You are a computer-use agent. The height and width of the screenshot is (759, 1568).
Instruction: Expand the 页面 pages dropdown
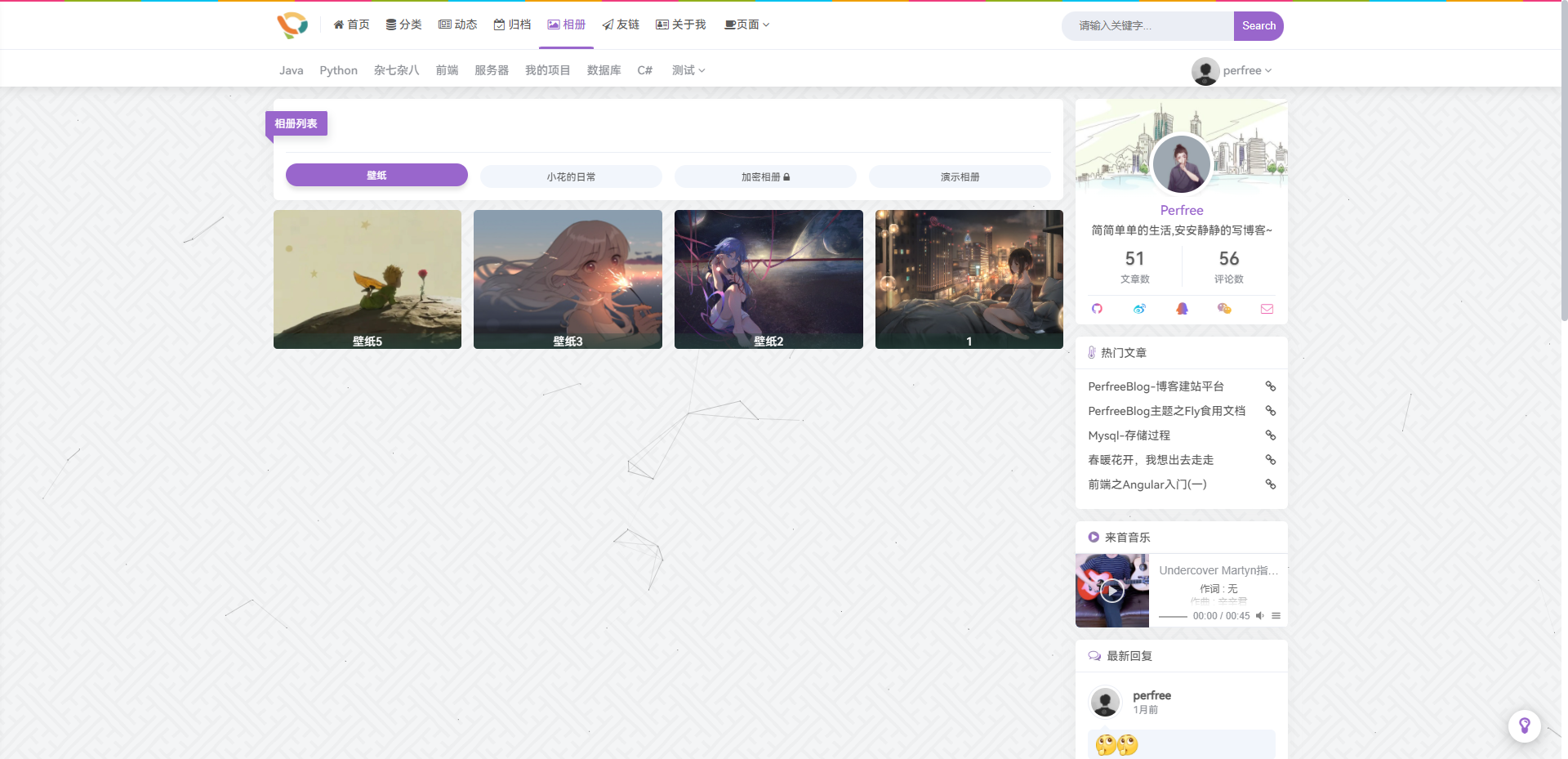pyautogui.click(x=746, y=25)
